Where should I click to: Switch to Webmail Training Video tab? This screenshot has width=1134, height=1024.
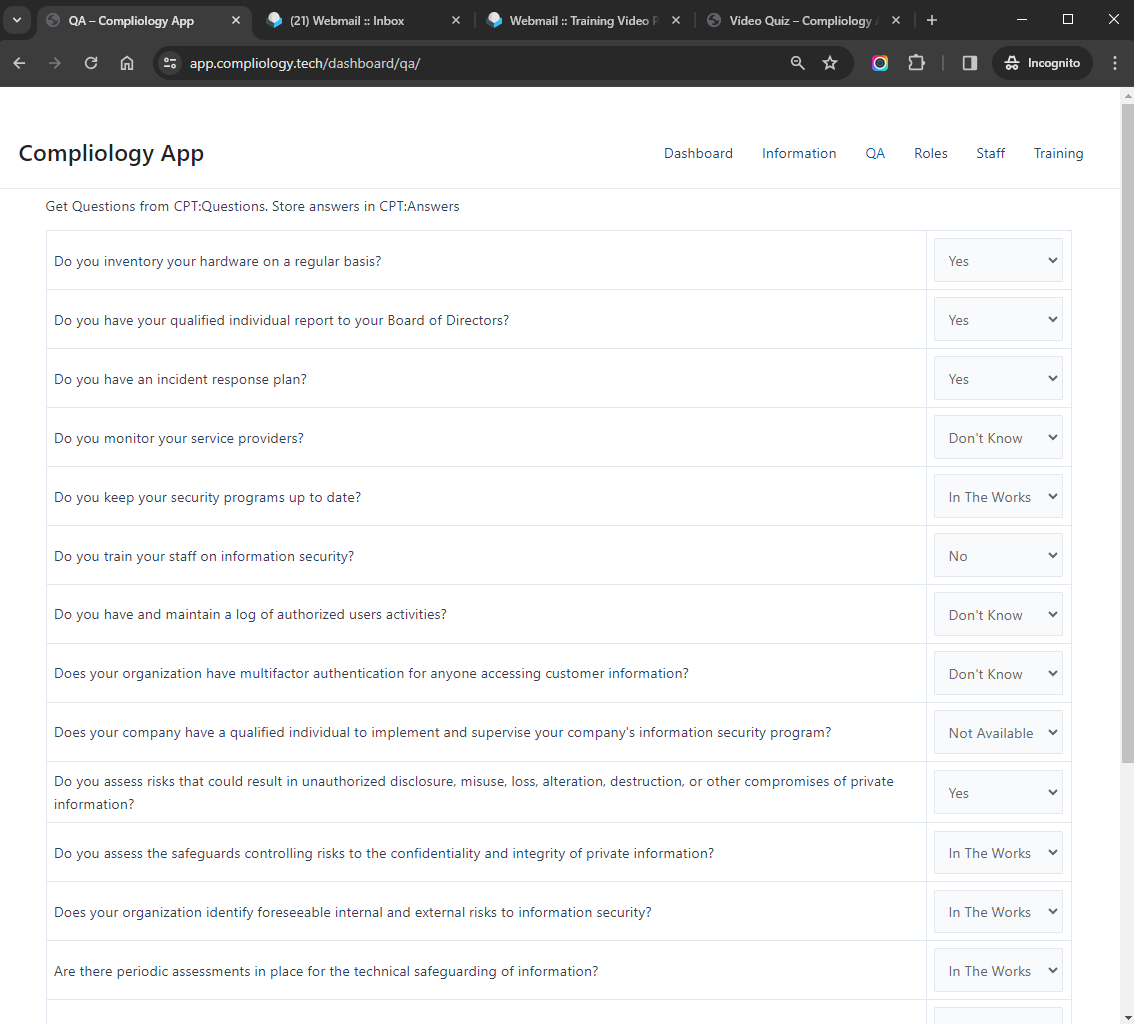(582, 20)
